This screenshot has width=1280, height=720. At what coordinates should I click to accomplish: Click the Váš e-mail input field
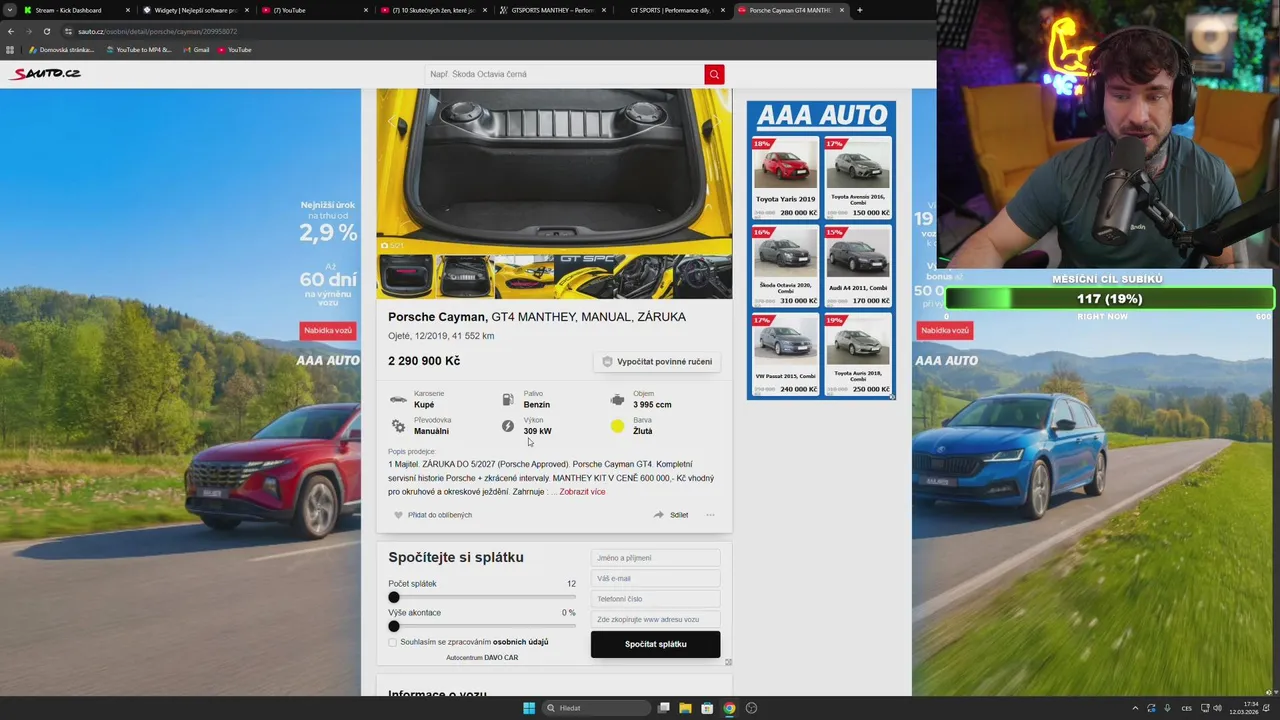click(655, 578)
